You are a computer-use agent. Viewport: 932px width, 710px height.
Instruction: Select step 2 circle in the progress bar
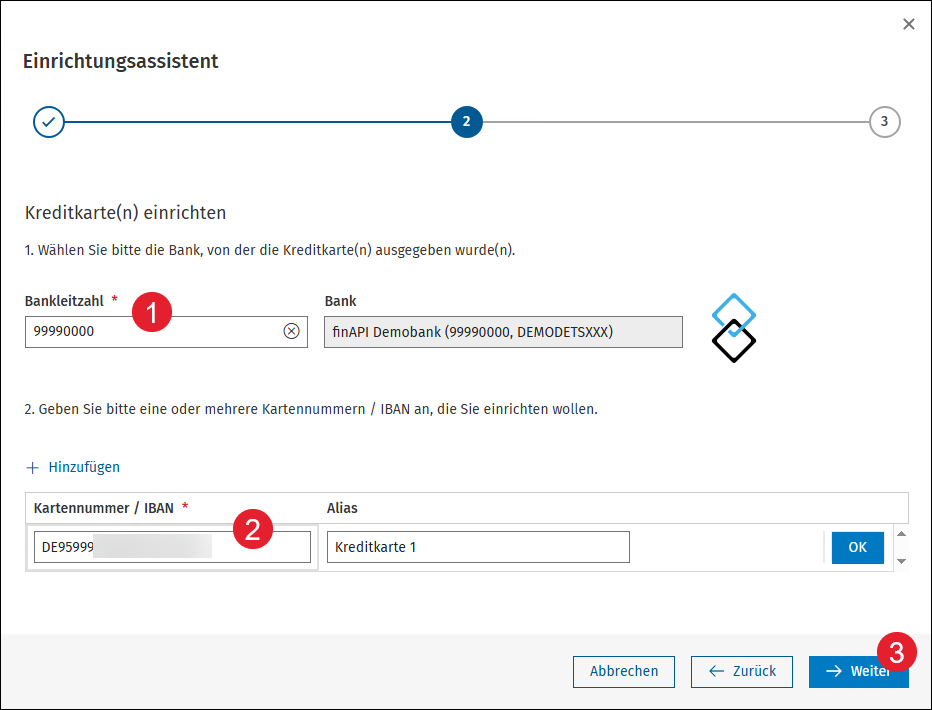point(467,122)
